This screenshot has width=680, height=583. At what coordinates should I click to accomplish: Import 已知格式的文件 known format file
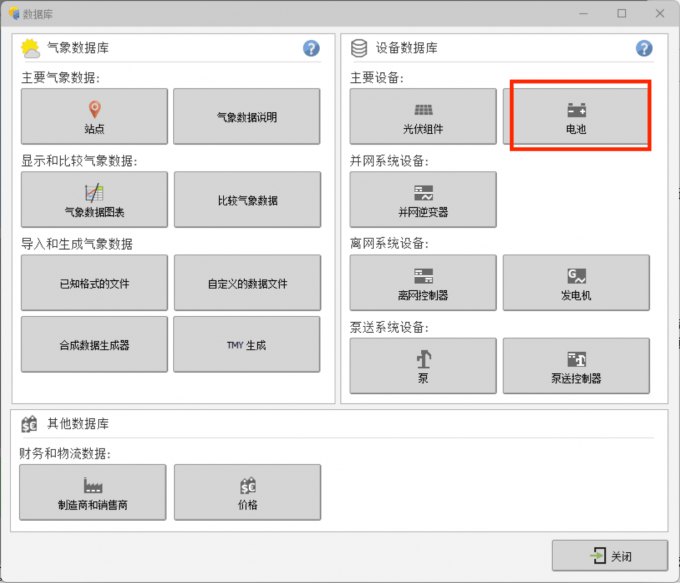click(94, 283)
